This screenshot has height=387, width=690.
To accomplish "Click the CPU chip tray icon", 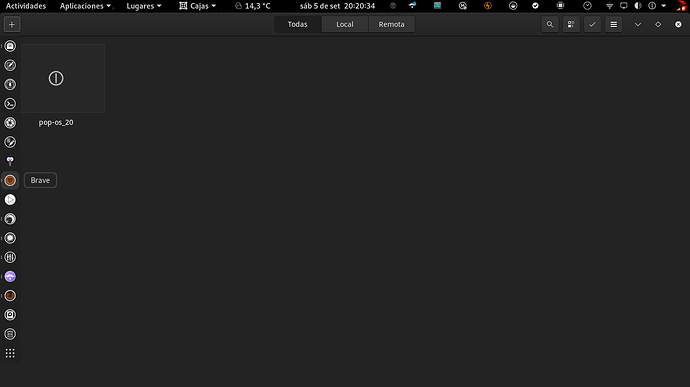I will (560, 6).
